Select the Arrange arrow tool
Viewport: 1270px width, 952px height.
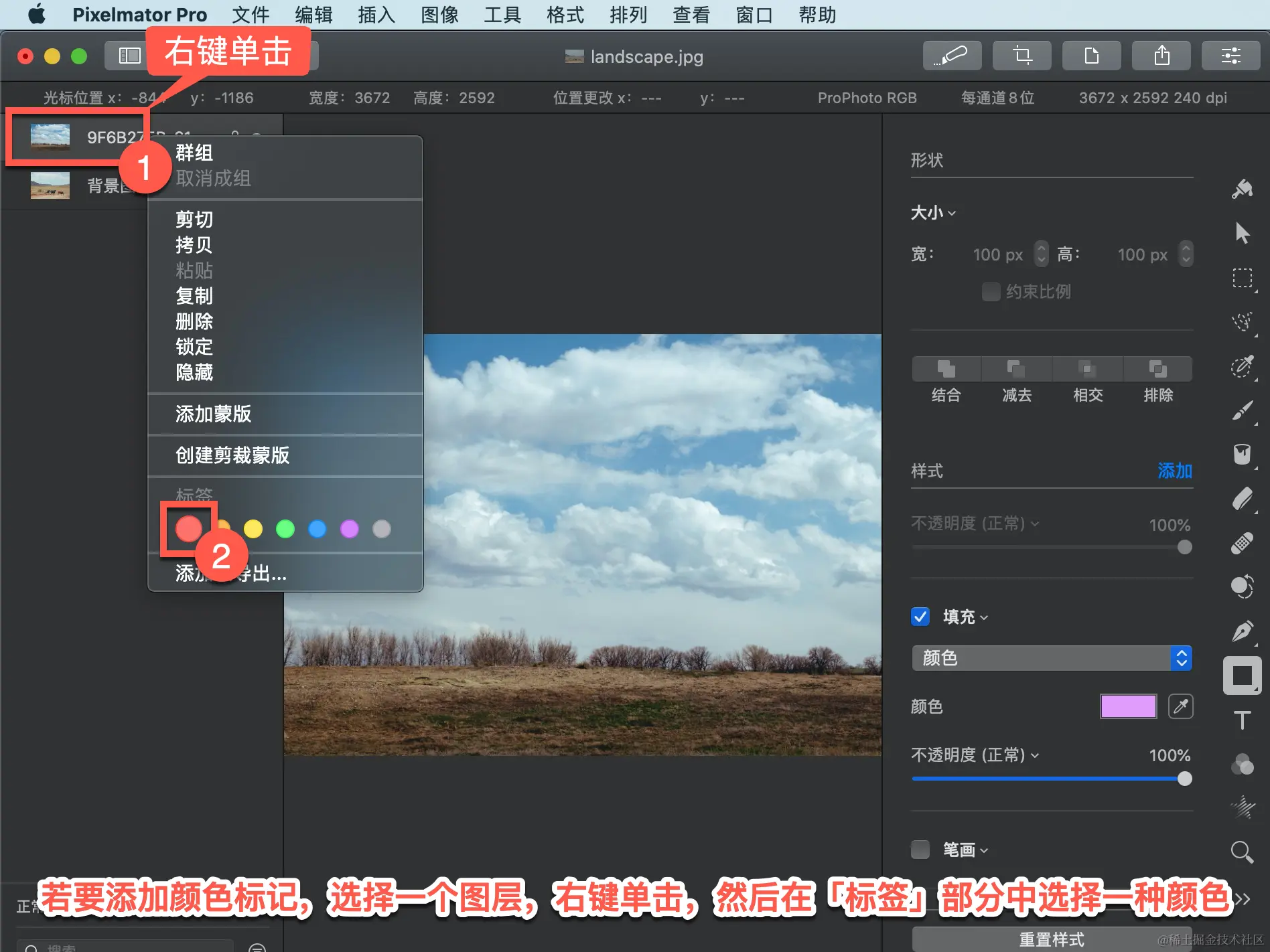click(1243, 233)
